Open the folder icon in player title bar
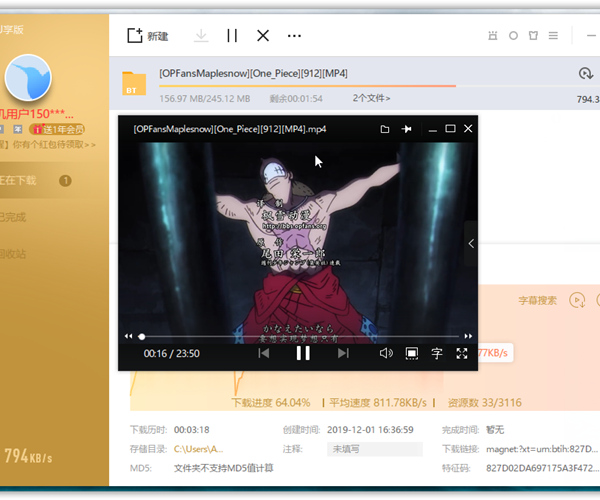This screenshot has height=500, width=600. point(385,129)
